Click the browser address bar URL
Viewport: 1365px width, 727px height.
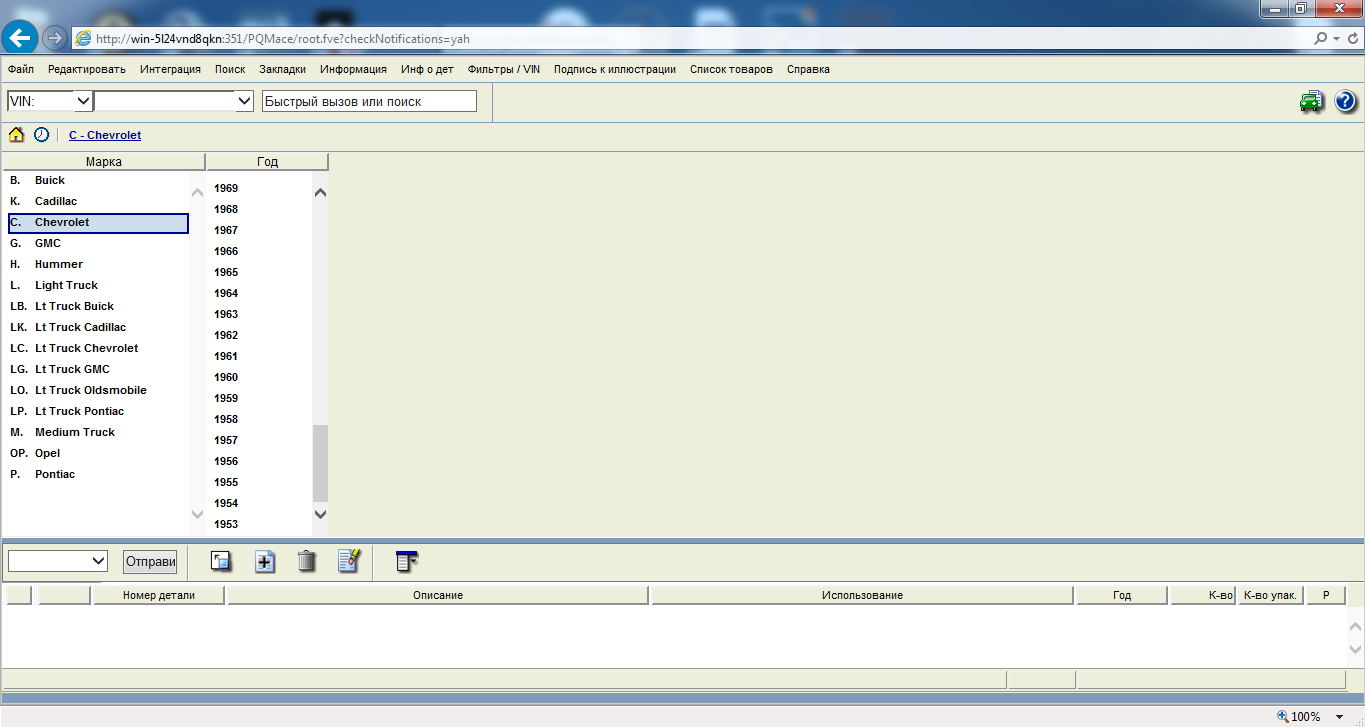coord(283,39)
